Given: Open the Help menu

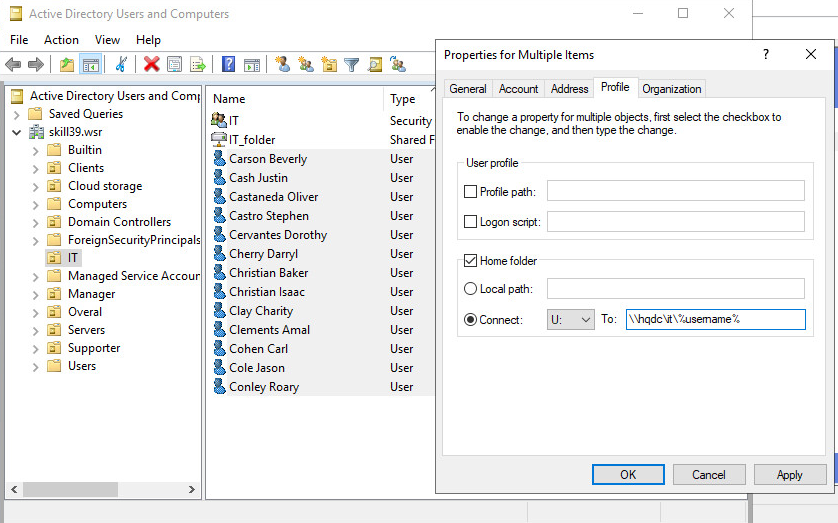Looking at the screenshot, I should tap(148, 40).
